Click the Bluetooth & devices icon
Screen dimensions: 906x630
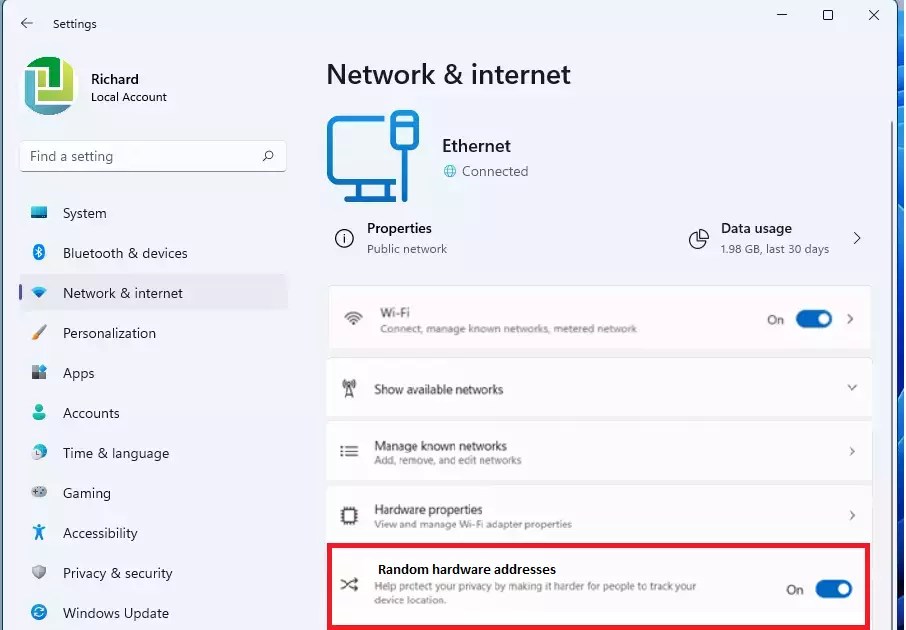tap(39, 253)
